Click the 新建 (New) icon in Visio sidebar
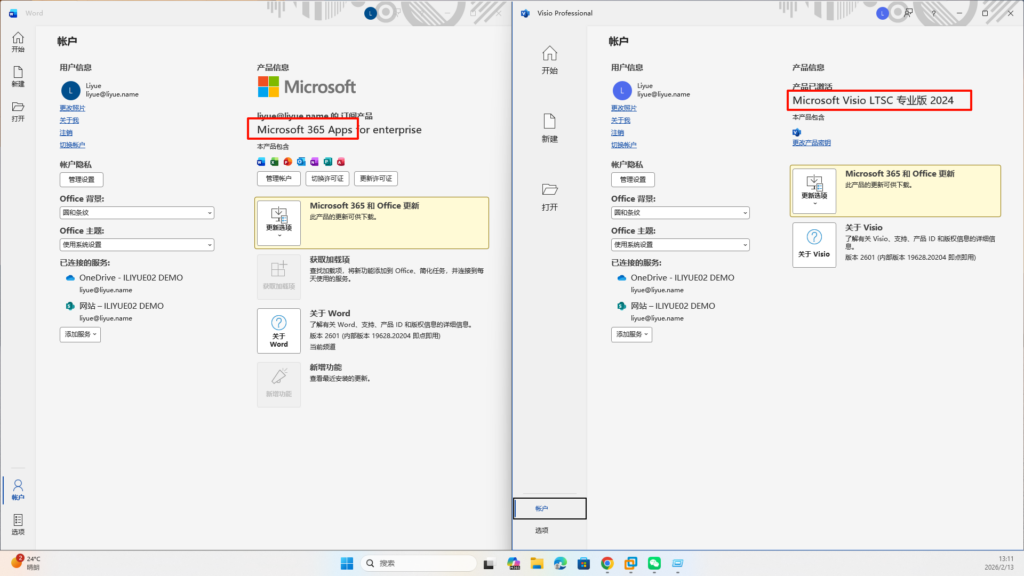The image size is (1024, 576). 549,127
